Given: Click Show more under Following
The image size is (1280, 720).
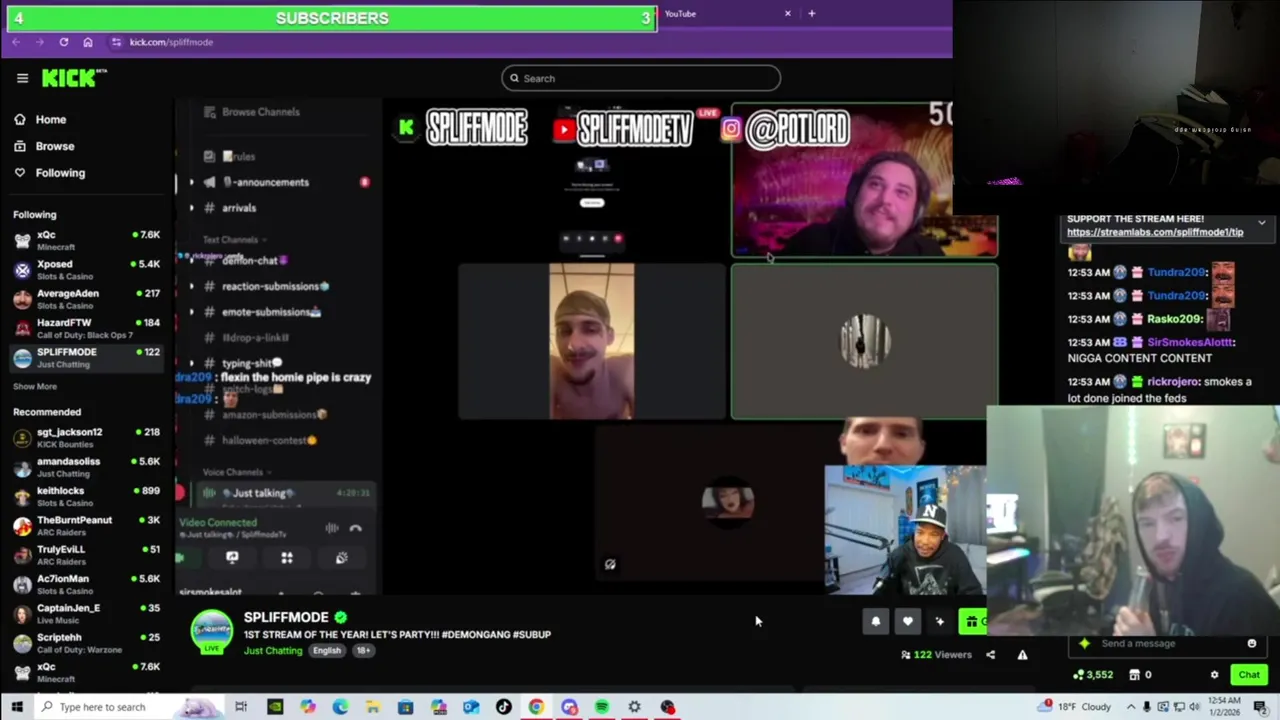Looking at the screenshot, I should (x=35, y=386).
